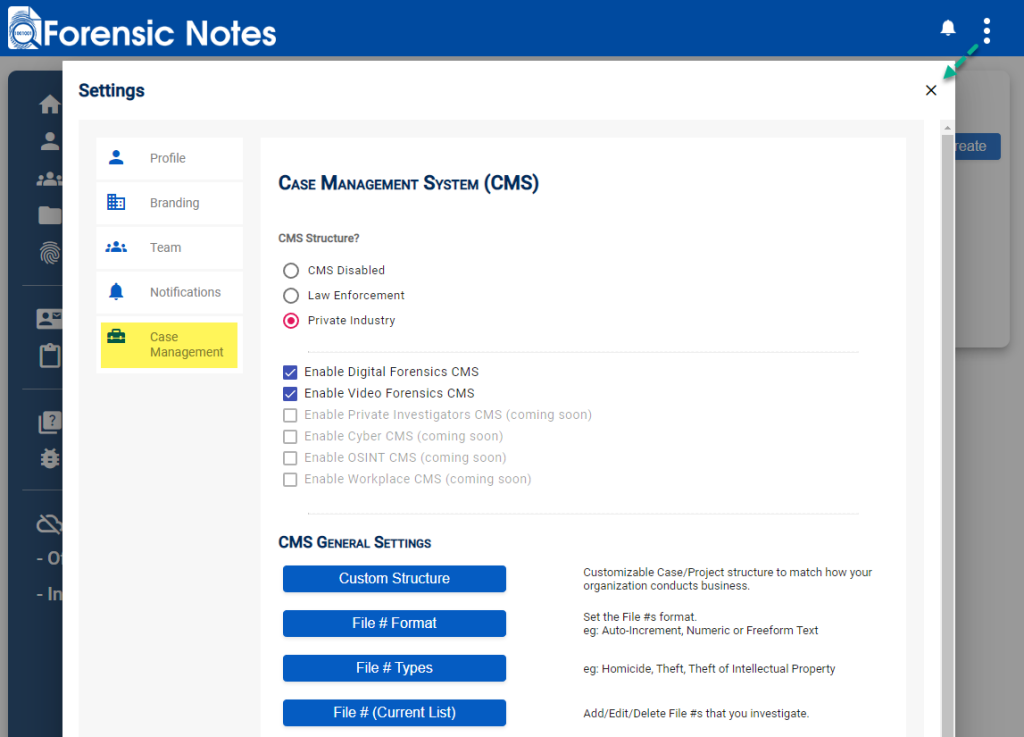Select the CMS Disabled radio option

click(291, 270)
